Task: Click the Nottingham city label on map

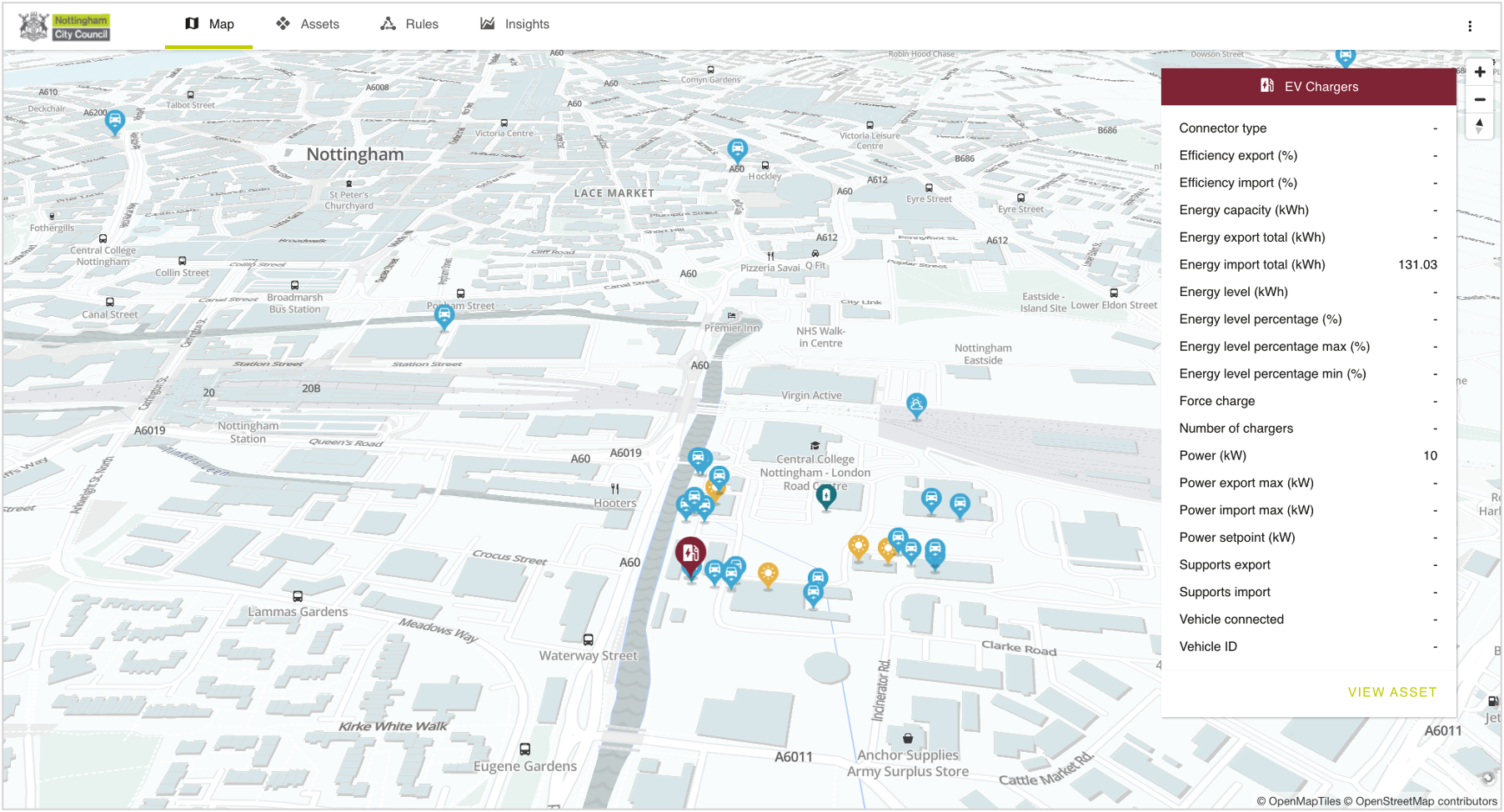Action: pos(355,154)
